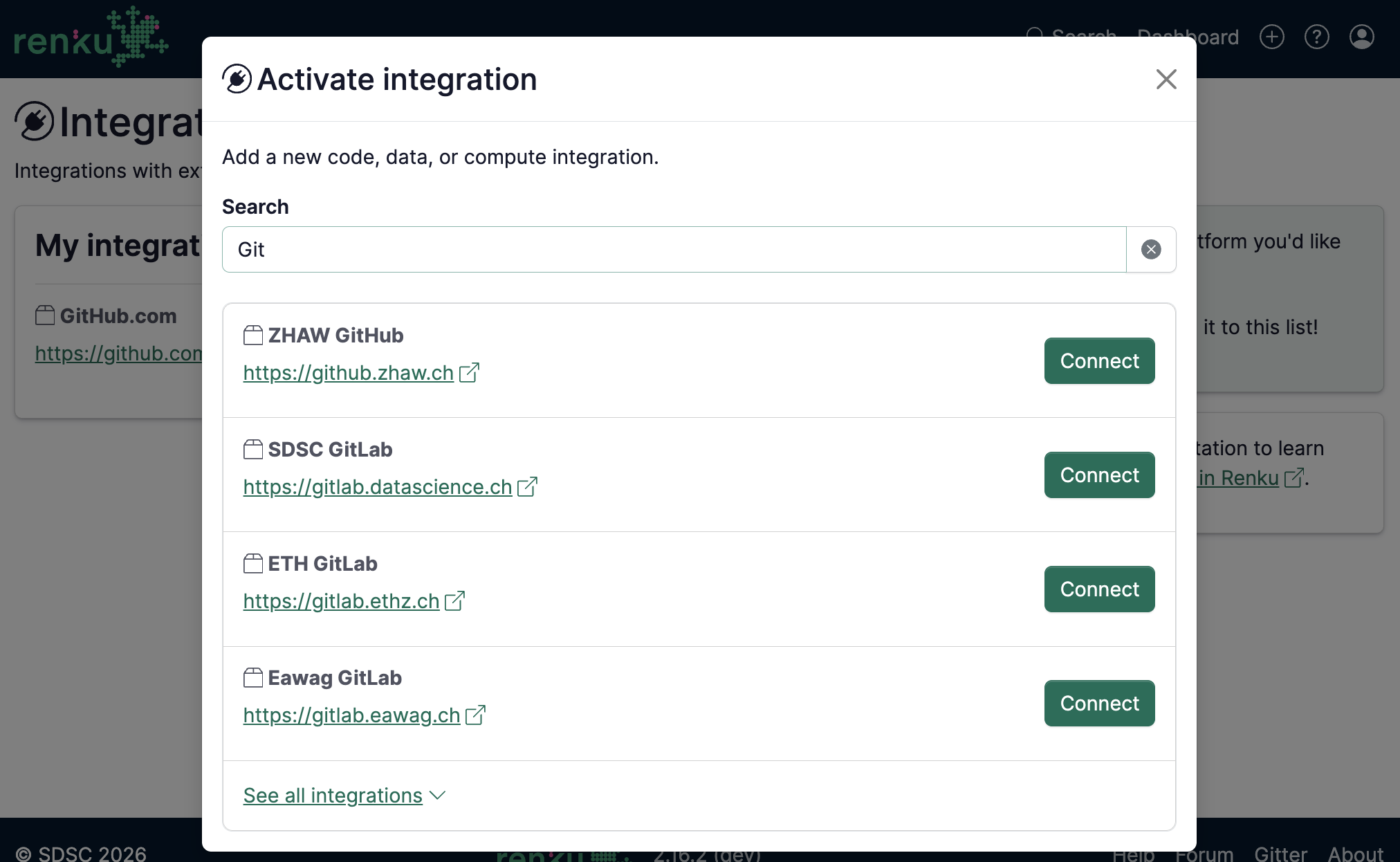Click the external link icon beside gitlab.eawag.ch
The width and height of the screenshot is (1400, 862).
(x=476, y=715)
